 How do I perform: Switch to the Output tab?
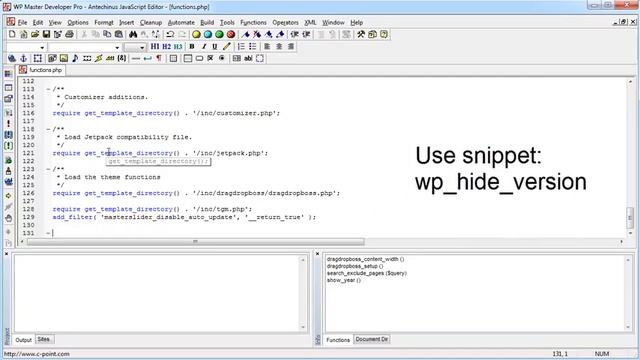pos(23,340)
